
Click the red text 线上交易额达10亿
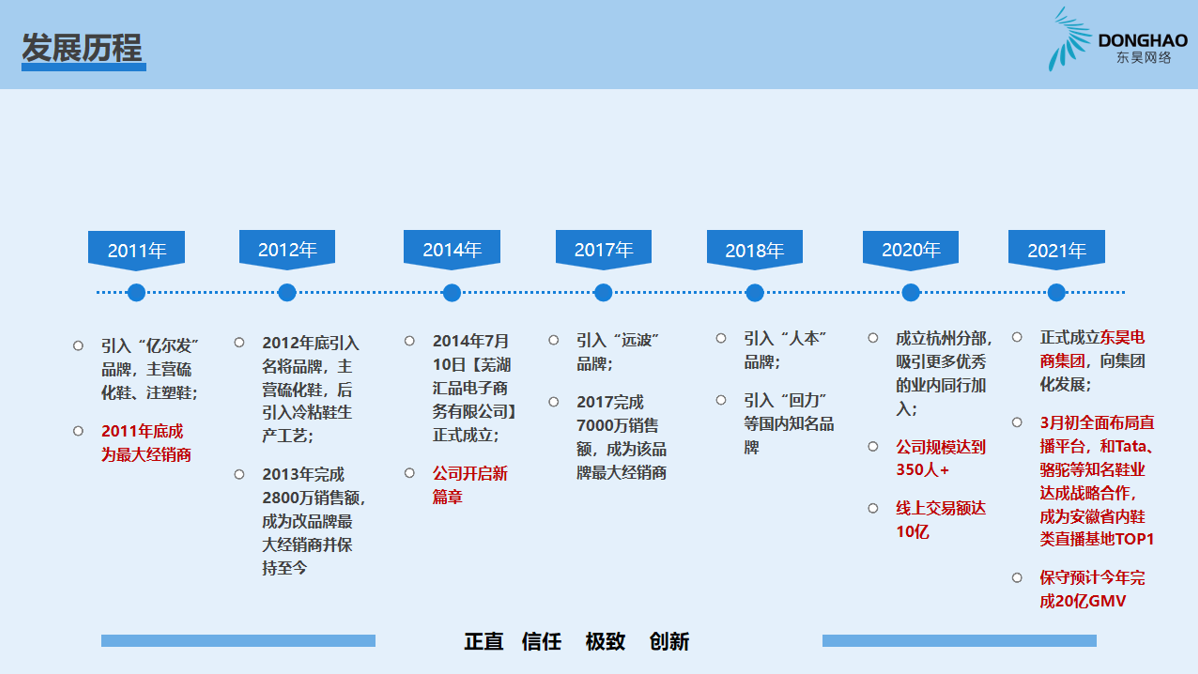(940, 520)
